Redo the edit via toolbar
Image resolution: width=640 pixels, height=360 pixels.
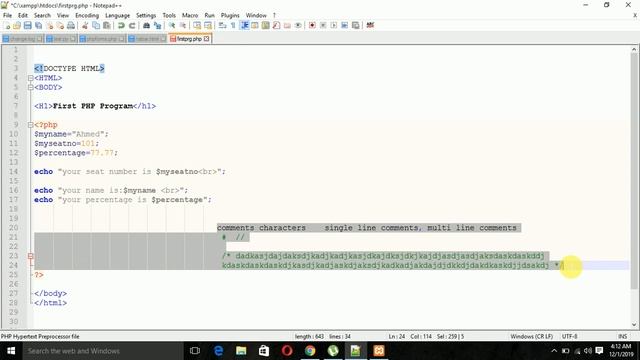click(x=132, y=26)
